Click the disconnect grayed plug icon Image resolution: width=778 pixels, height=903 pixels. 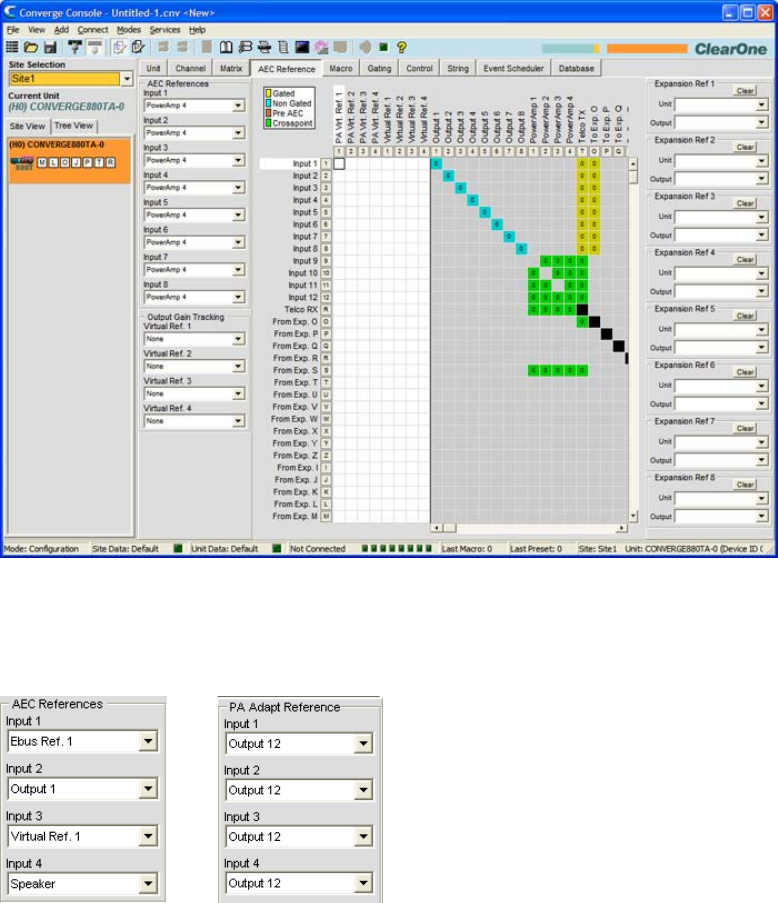point(94,47)
